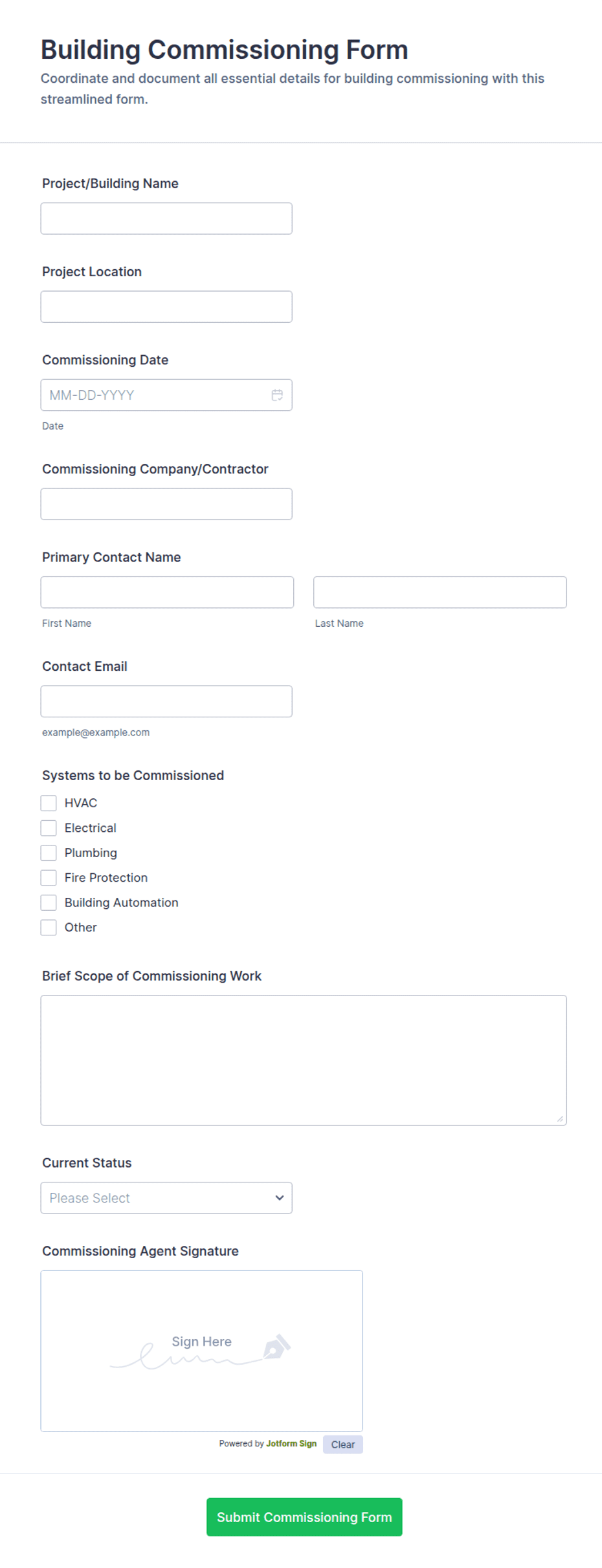Clear the signature pad
The image size is (602, 1568).
pos(343,1444)
